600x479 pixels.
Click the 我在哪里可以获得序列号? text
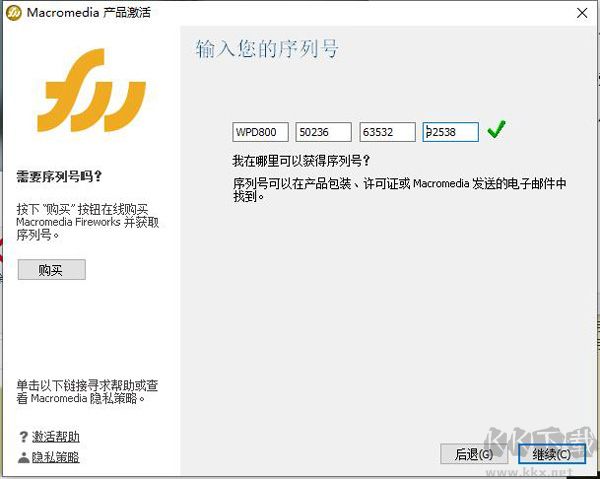[x=301, y=161]
